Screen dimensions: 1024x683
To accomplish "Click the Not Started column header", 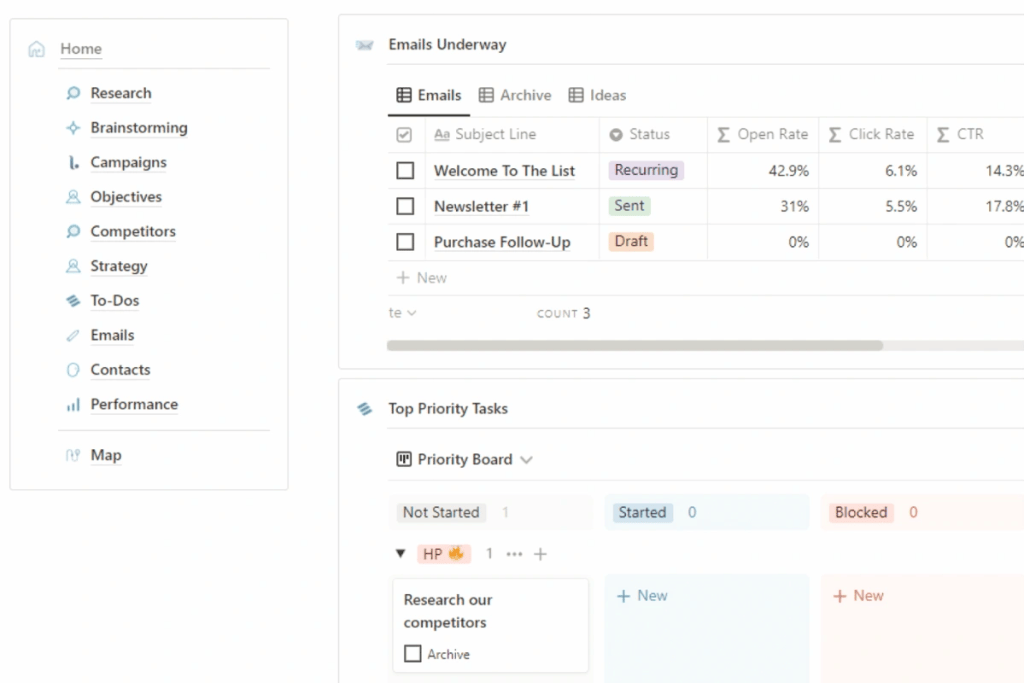I will [x=441, y=513].
